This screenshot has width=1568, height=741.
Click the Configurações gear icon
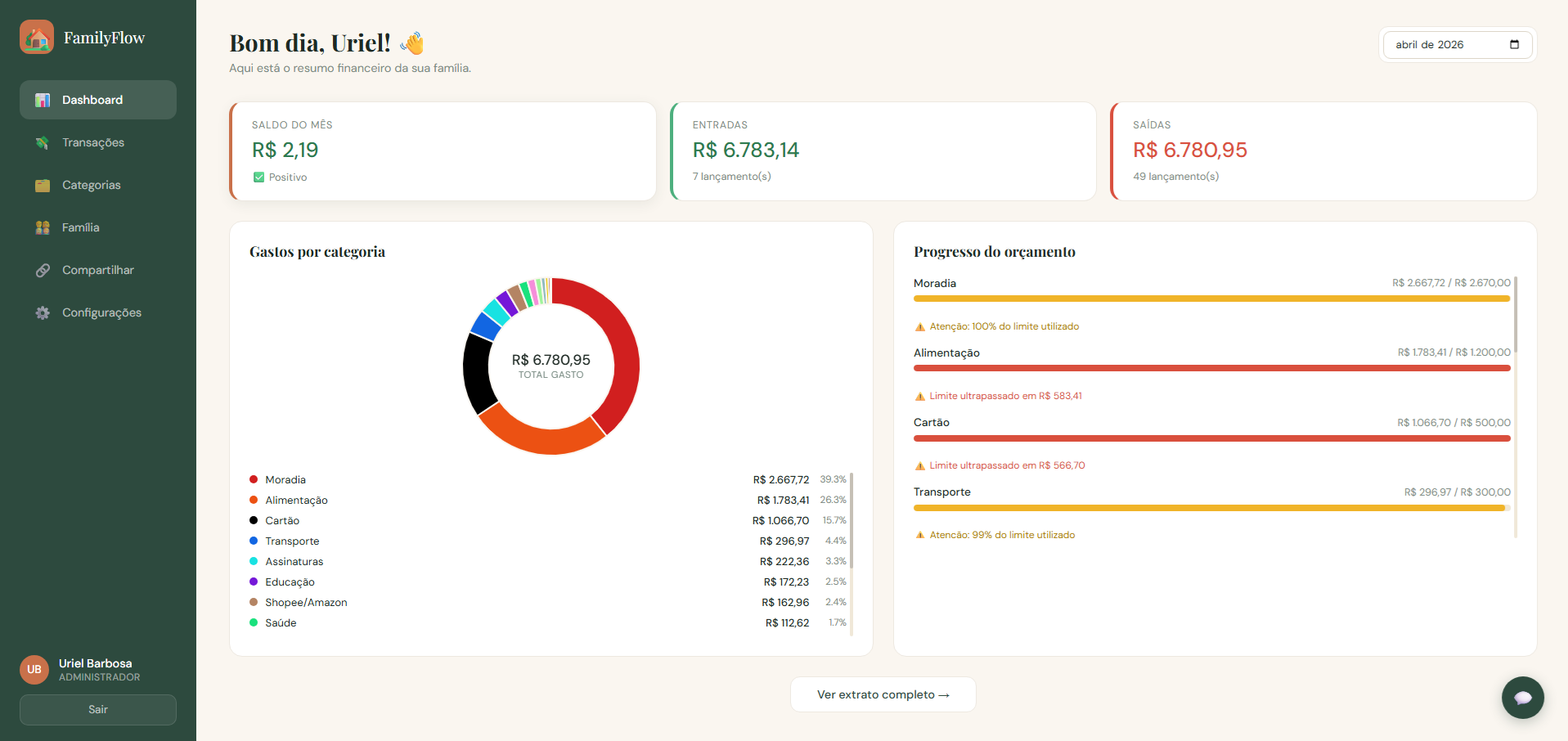tap(43, 312)
